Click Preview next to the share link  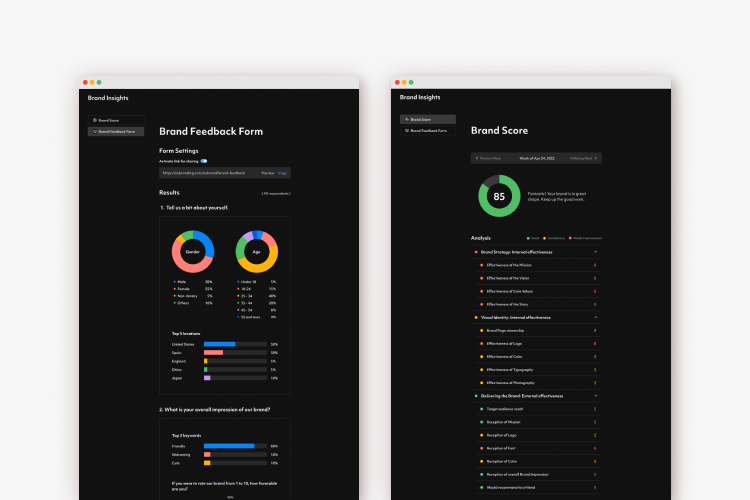pos(268,173)
